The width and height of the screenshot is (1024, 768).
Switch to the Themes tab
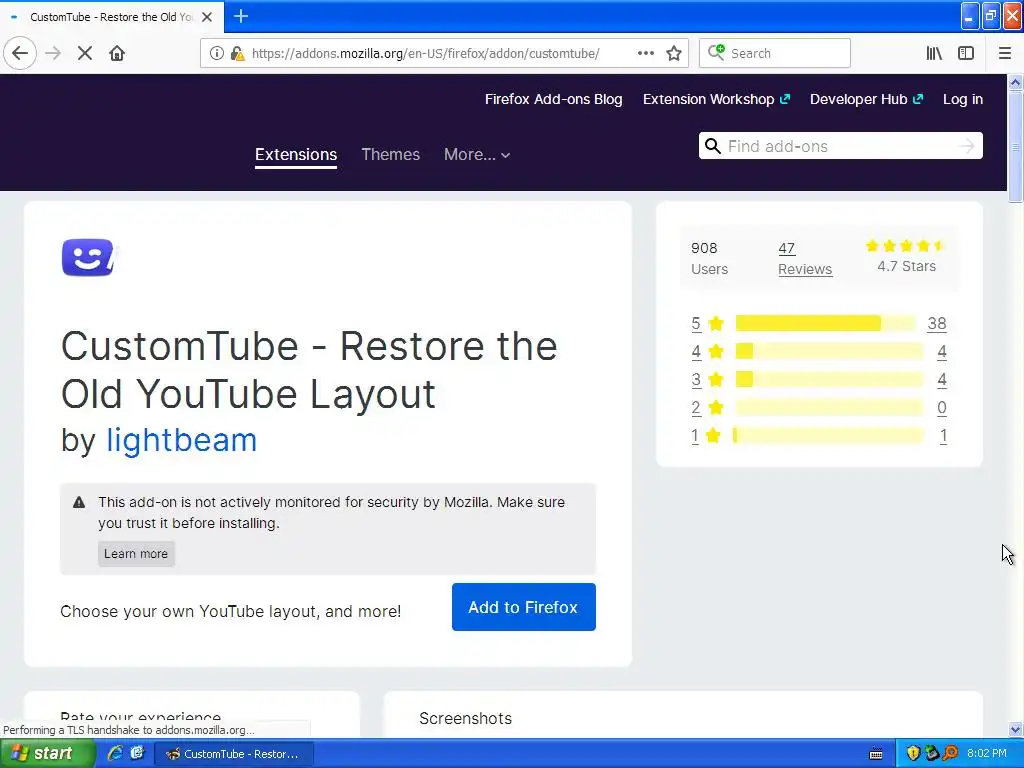[391, 154]
